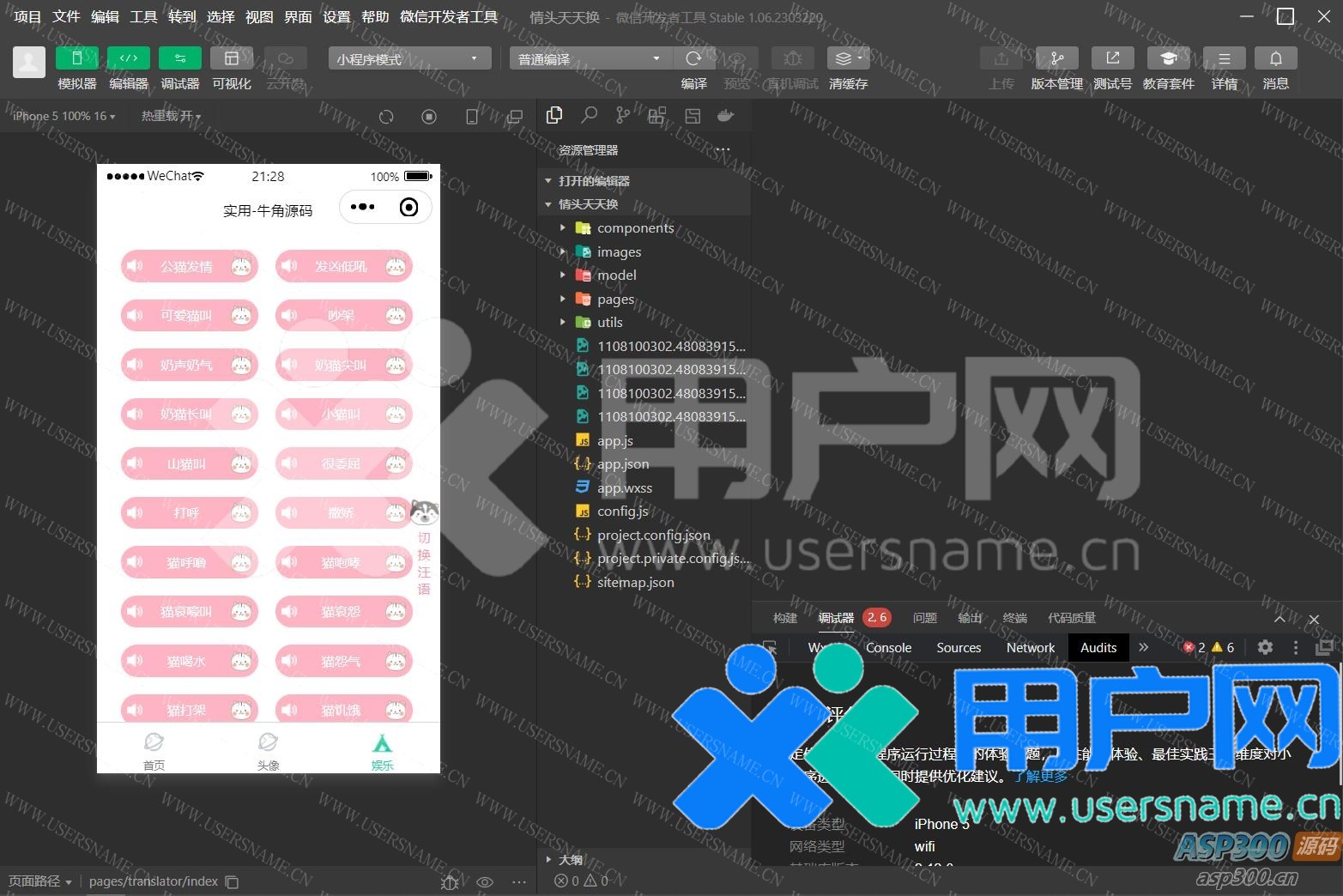Image resolution: width=1343 pixels, height=896 pixels.
Task: Toggle the 编辑器 editor panel button
Action: pyautogui.click(x=128, y=58)
